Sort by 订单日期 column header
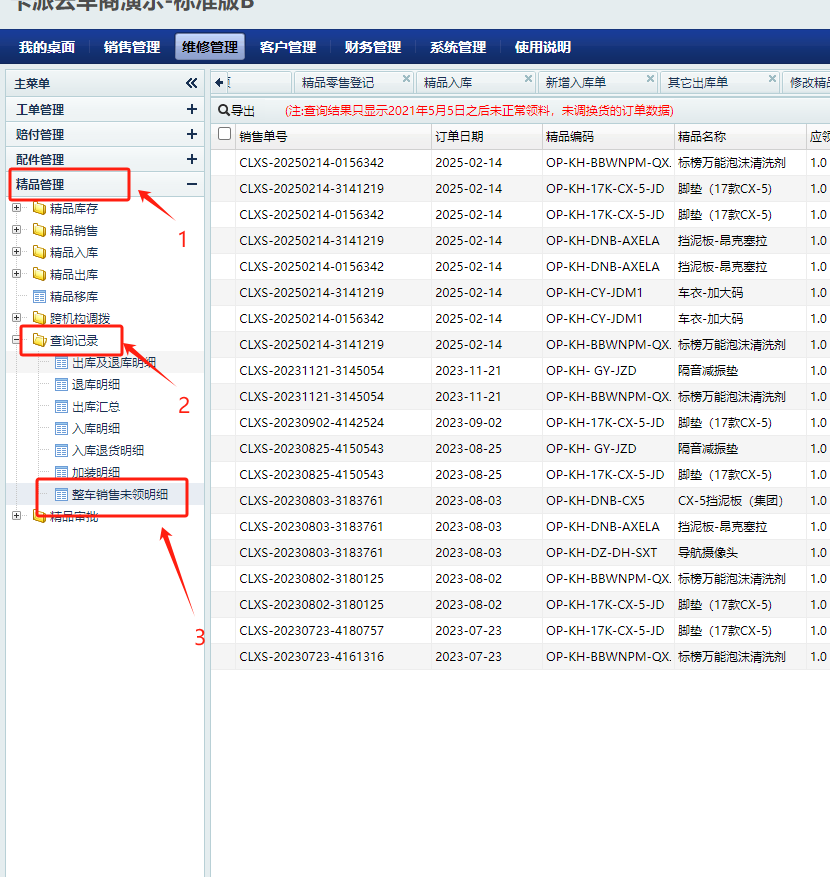The width and height of the screenshot is (830, 877). click(x=459, y=136)
